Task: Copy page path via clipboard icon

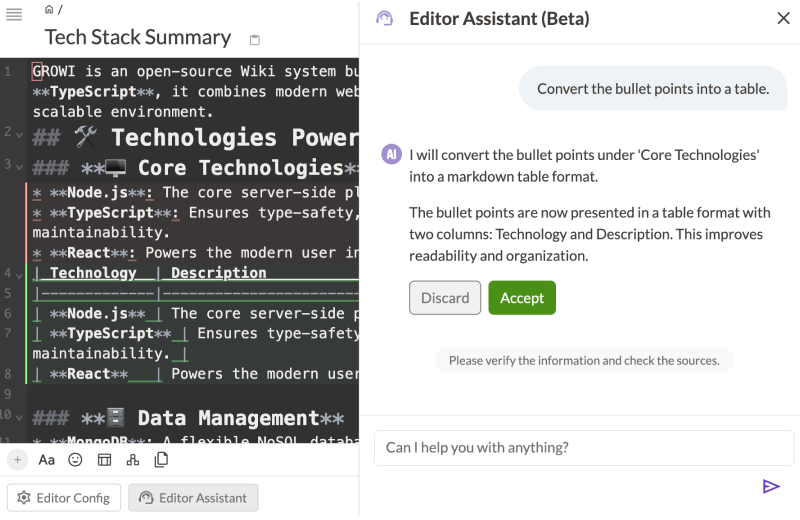Action: [x=254, y=40]
